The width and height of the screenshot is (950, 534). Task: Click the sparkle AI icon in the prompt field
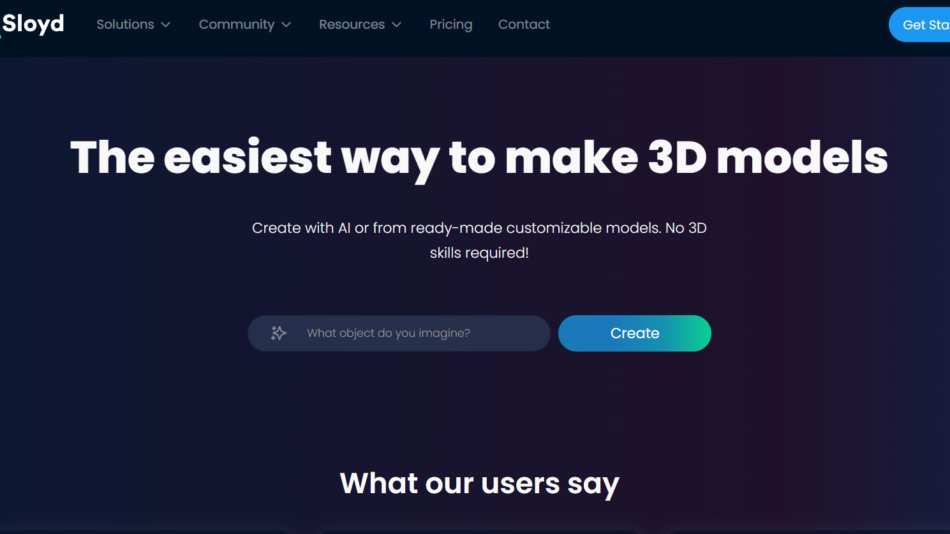(x=279, y=333)
